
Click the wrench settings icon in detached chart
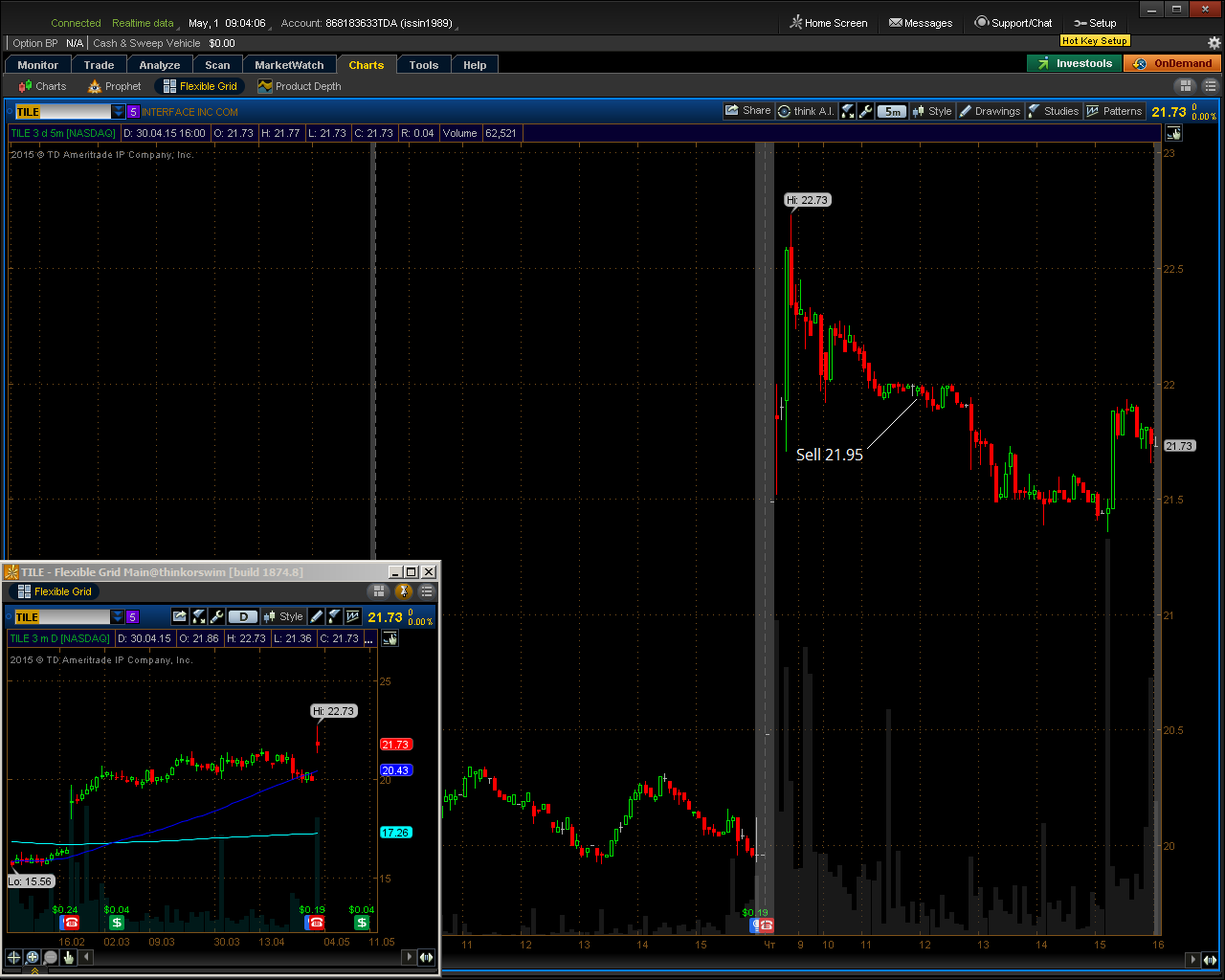[217, 616]
